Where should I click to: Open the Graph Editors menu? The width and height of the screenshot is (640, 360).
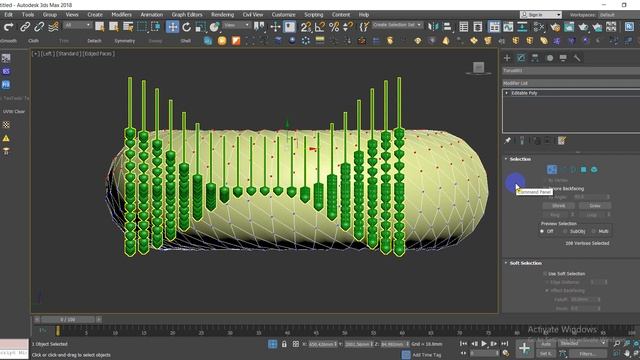tap(187, 14)
